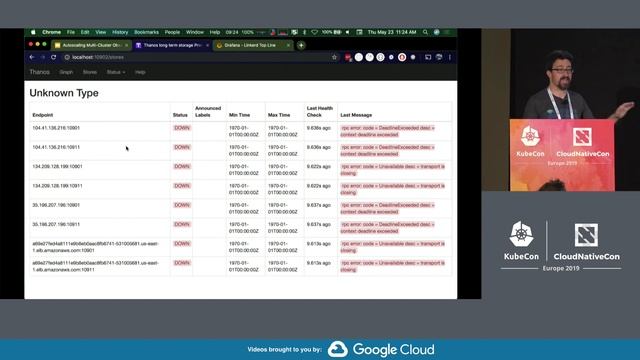Image resolution: width=640 pixels, height=360 pixels.
Task: Open the View menu
Action: pyautogui.click(x=101, y=32)
